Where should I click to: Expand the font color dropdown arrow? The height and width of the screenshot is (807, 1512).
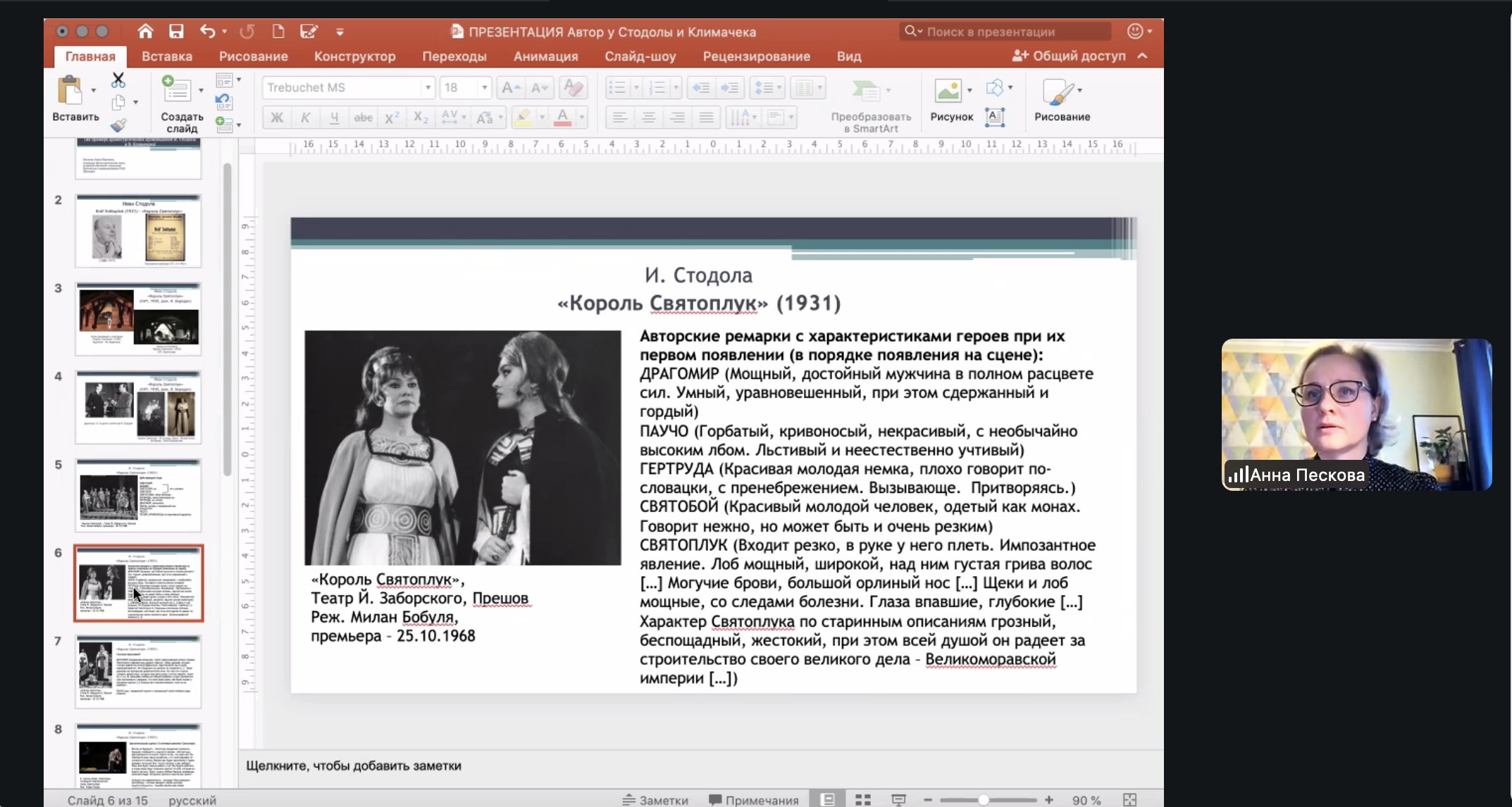tap(582, 118)
